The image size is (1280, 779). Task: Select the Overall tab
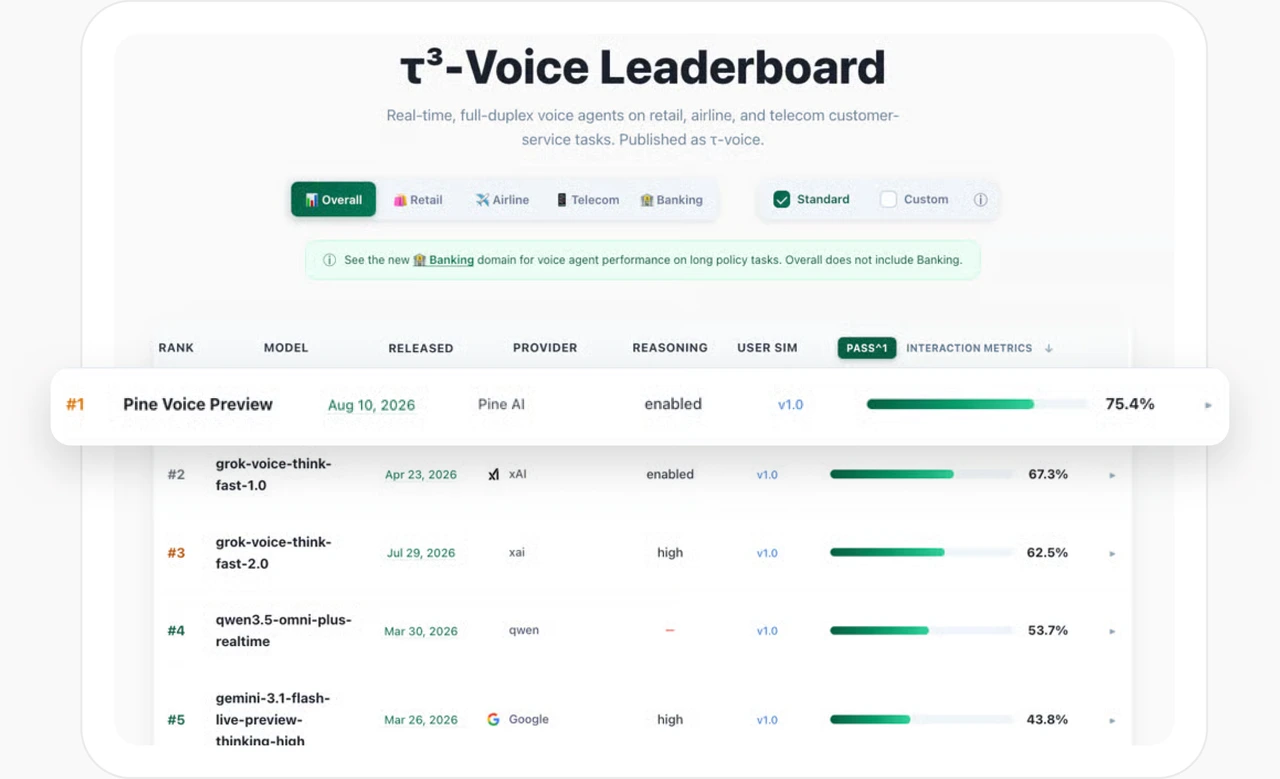333,199
